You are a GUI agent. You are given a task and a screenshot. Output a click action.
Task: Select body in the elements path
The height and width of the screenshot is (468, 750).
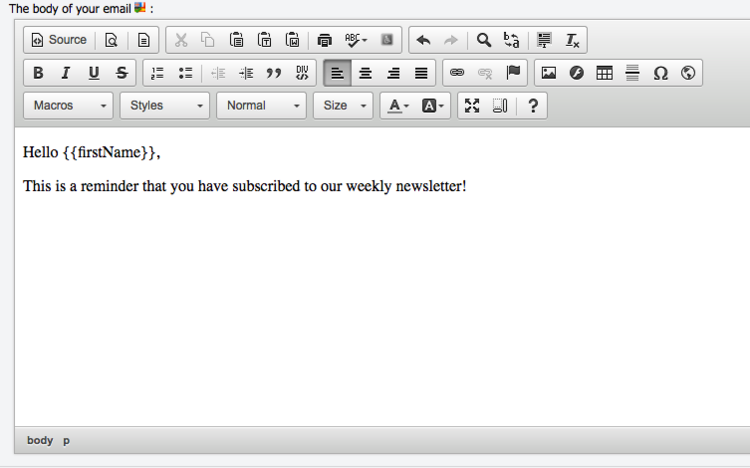click(40, 440)
